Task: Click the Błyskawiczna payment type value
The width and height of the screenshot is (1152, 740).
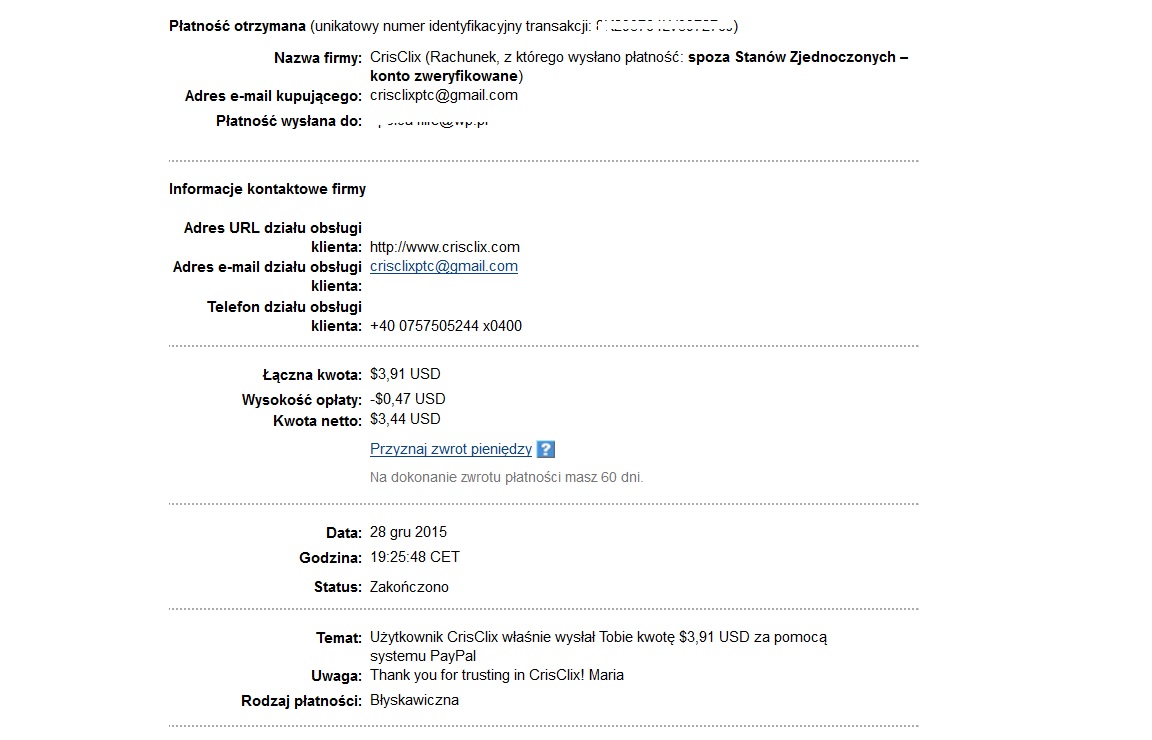Action: pyautogui.click(x=414, y=700)
